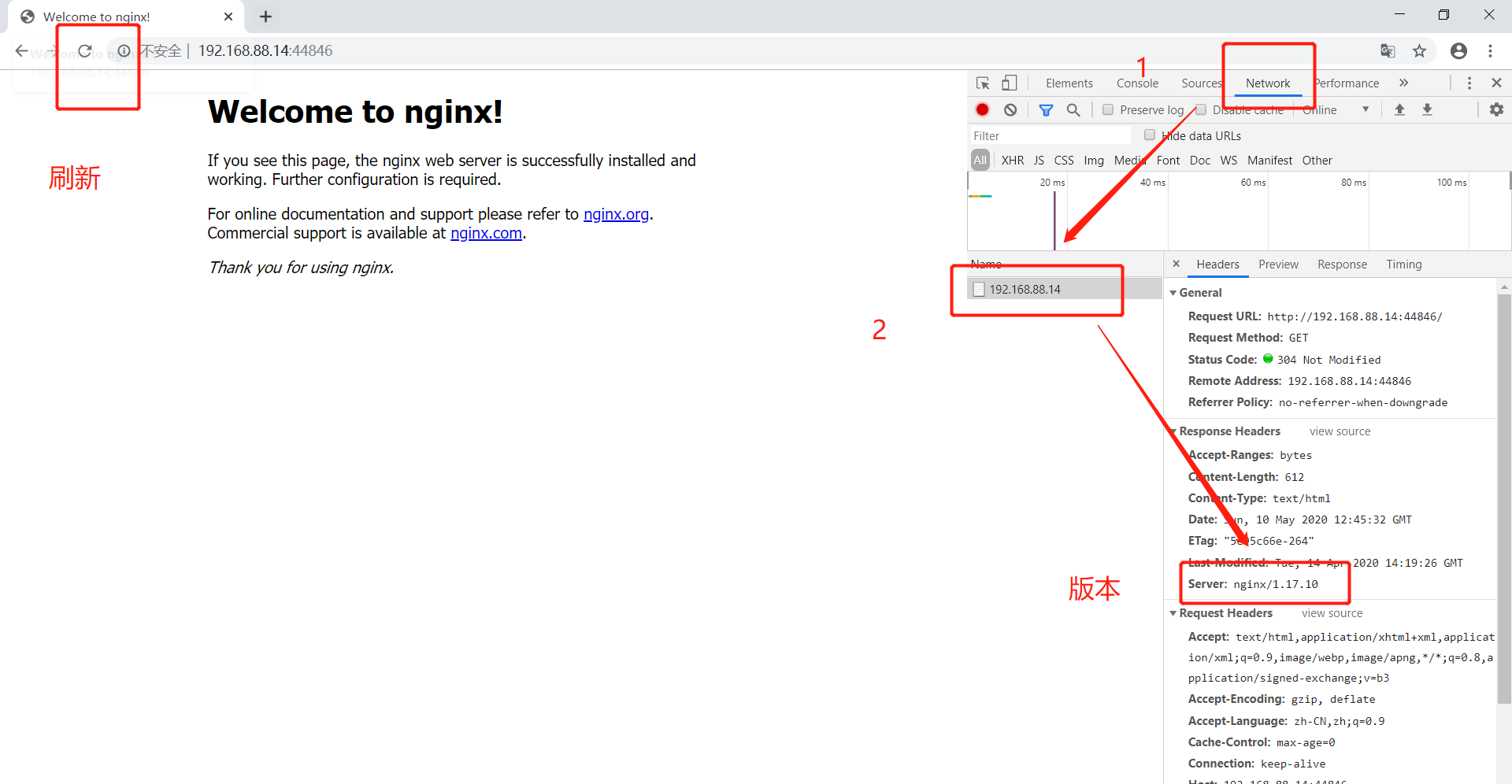
Task: Stop the network recording red button
Action: click(981, 109)
